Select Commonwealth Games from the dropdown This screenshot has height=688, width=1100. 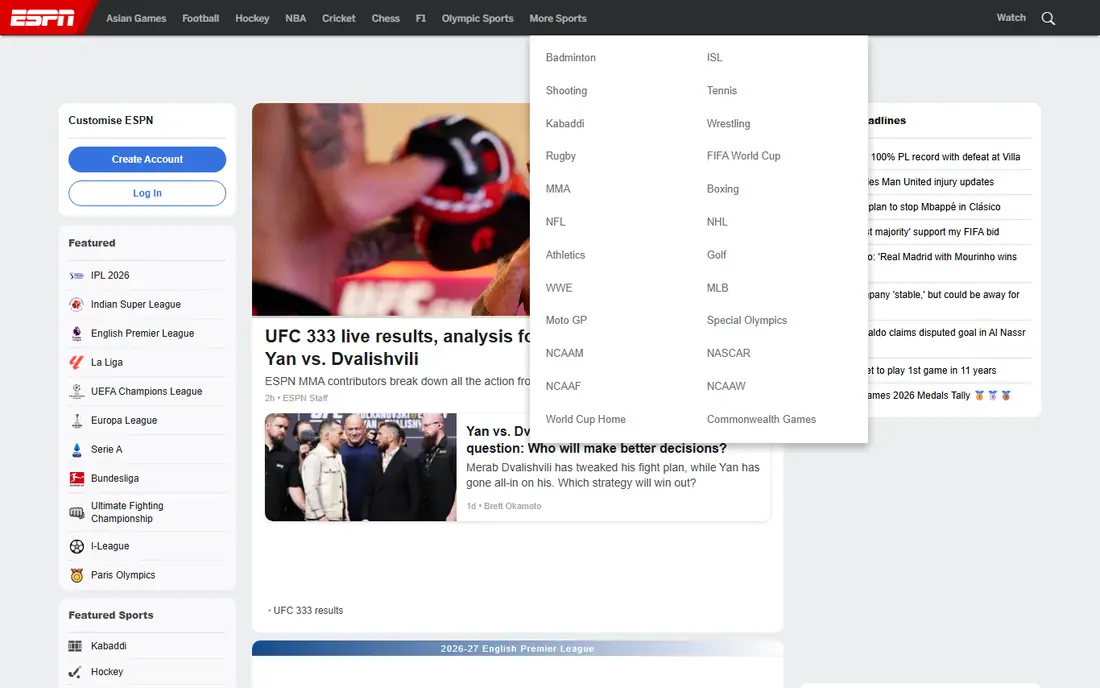pos(761,419)
